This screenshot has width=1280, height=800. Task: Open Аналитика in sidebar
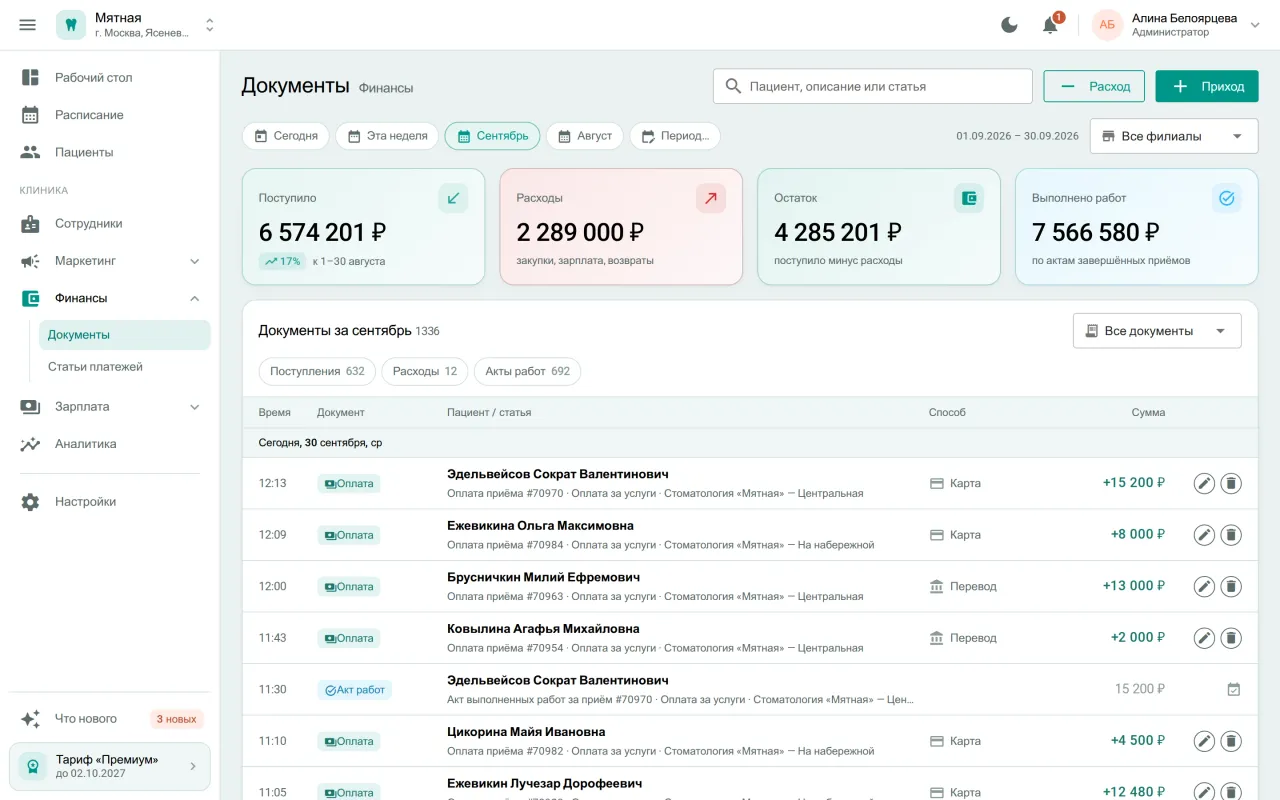click(110, 444)
